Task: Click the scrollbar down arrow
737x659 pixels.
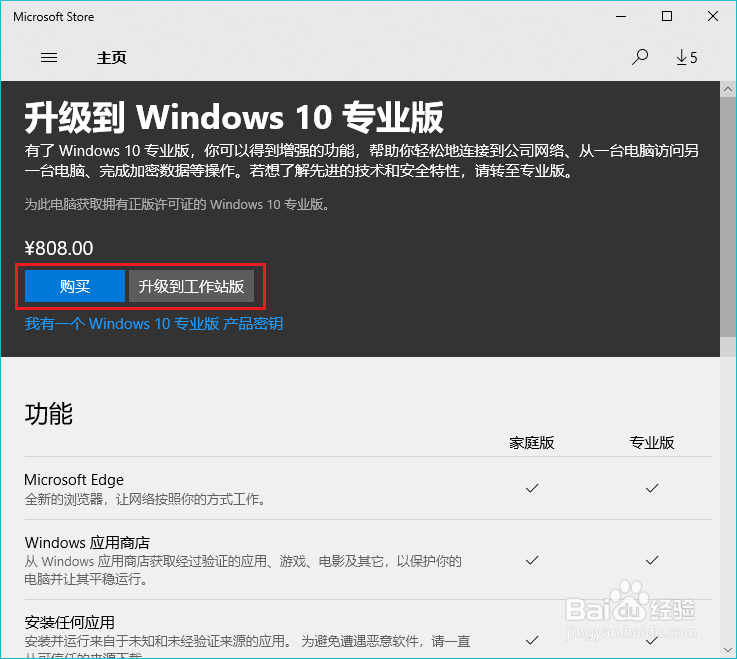Action: (728, 651)
